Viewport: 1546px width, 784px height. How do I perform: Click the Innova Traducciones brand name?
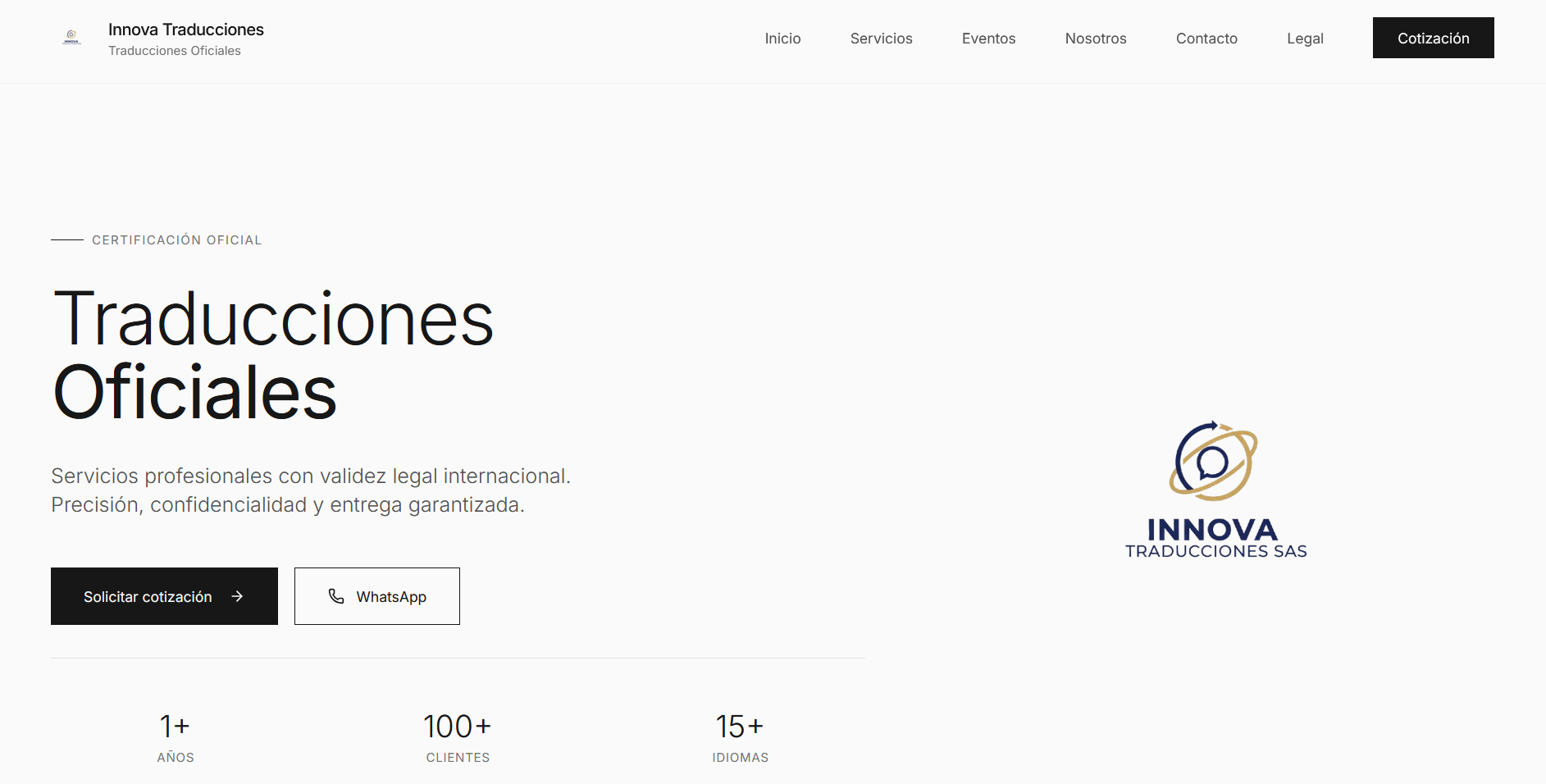tap(186, 30)
